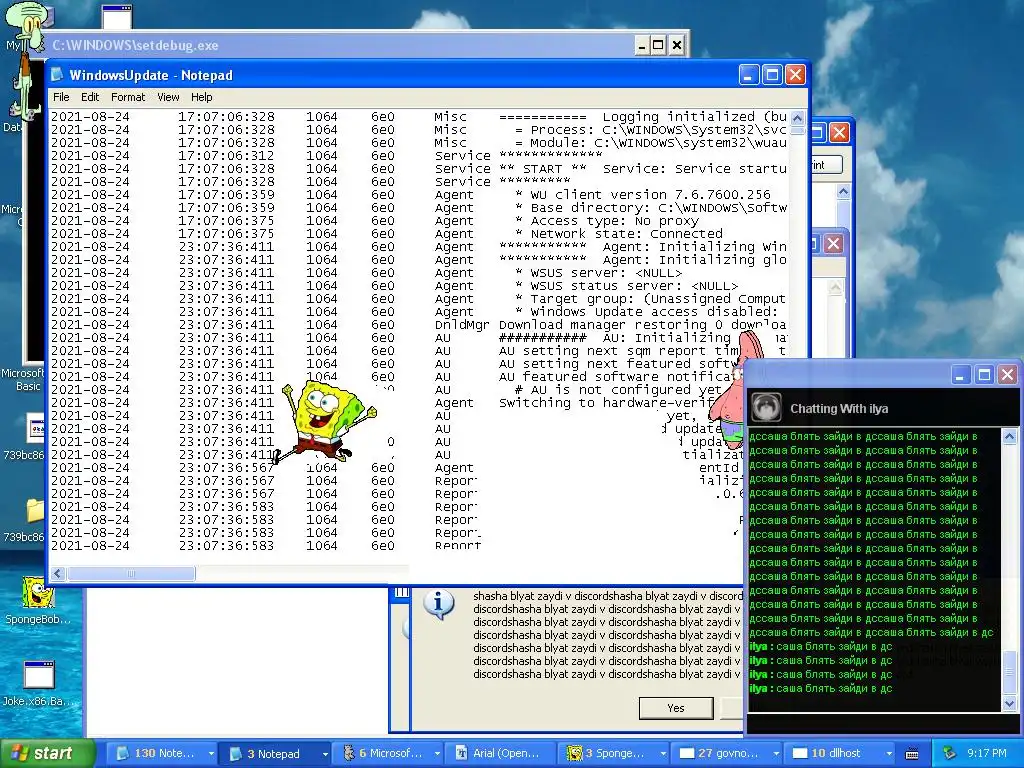
Task: Click the dancing SpongeBob sprite
Action: [324, 423]
